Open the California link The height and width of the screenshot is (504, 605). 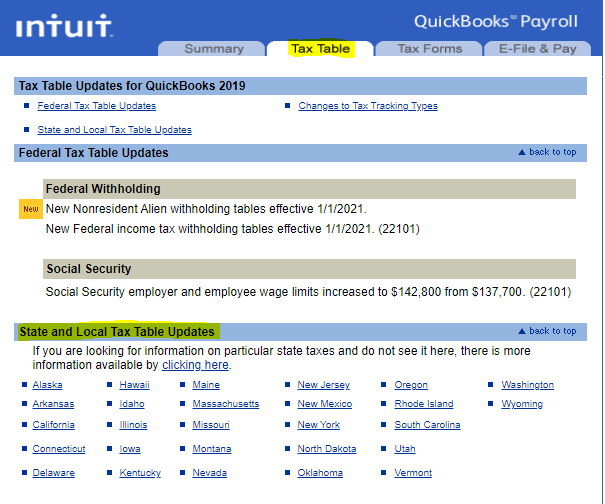click(54, 425)
